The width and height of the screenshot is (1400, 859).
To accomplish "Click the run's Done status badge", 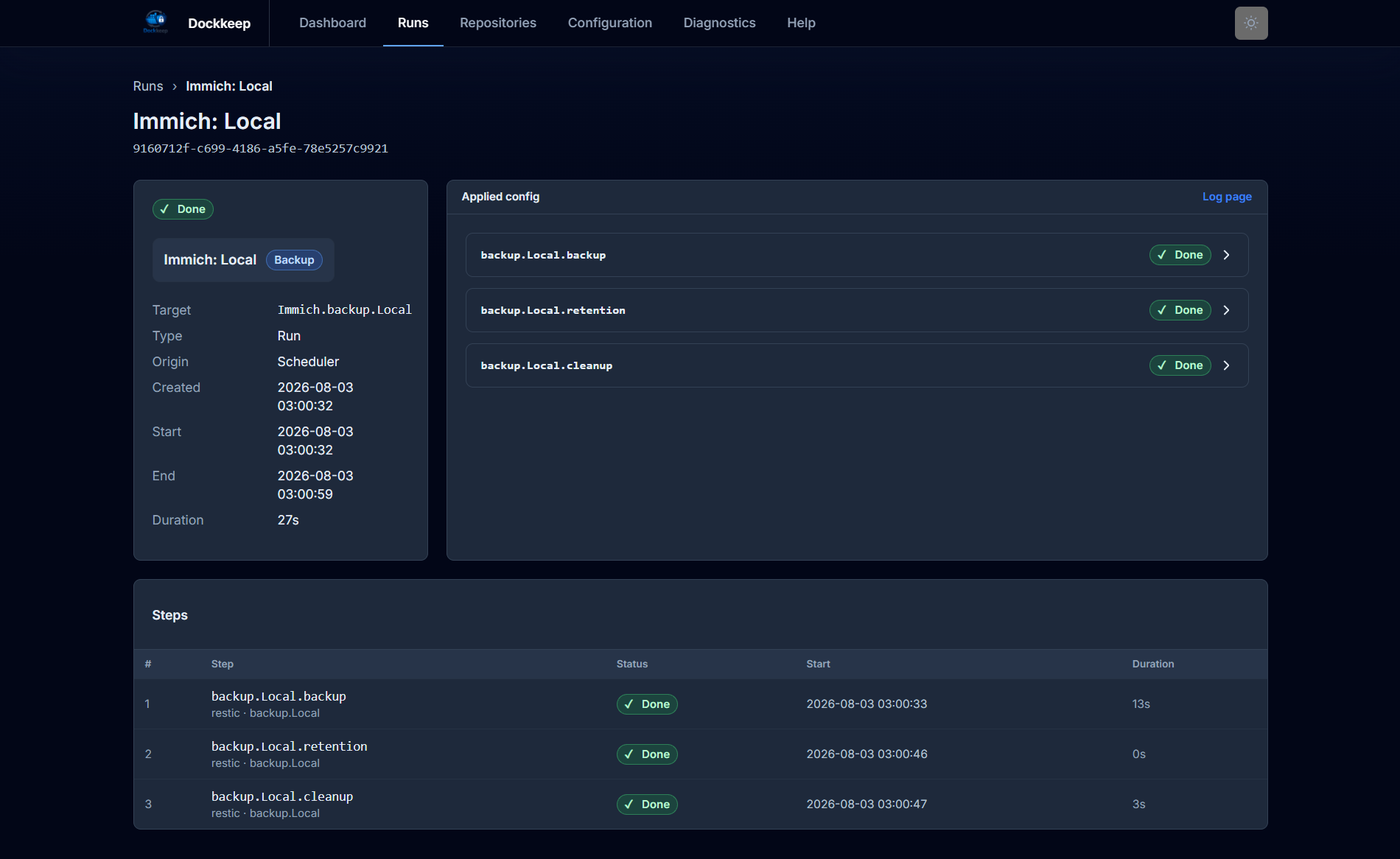I will pos(183,209).
